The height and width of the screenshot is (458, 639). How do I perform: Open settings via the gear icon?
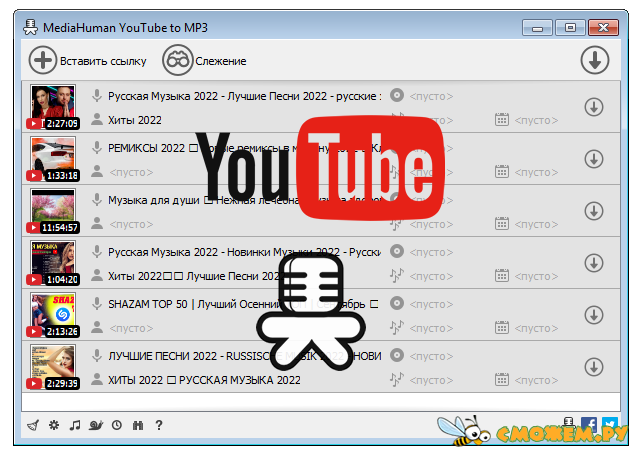click(54, 425)
